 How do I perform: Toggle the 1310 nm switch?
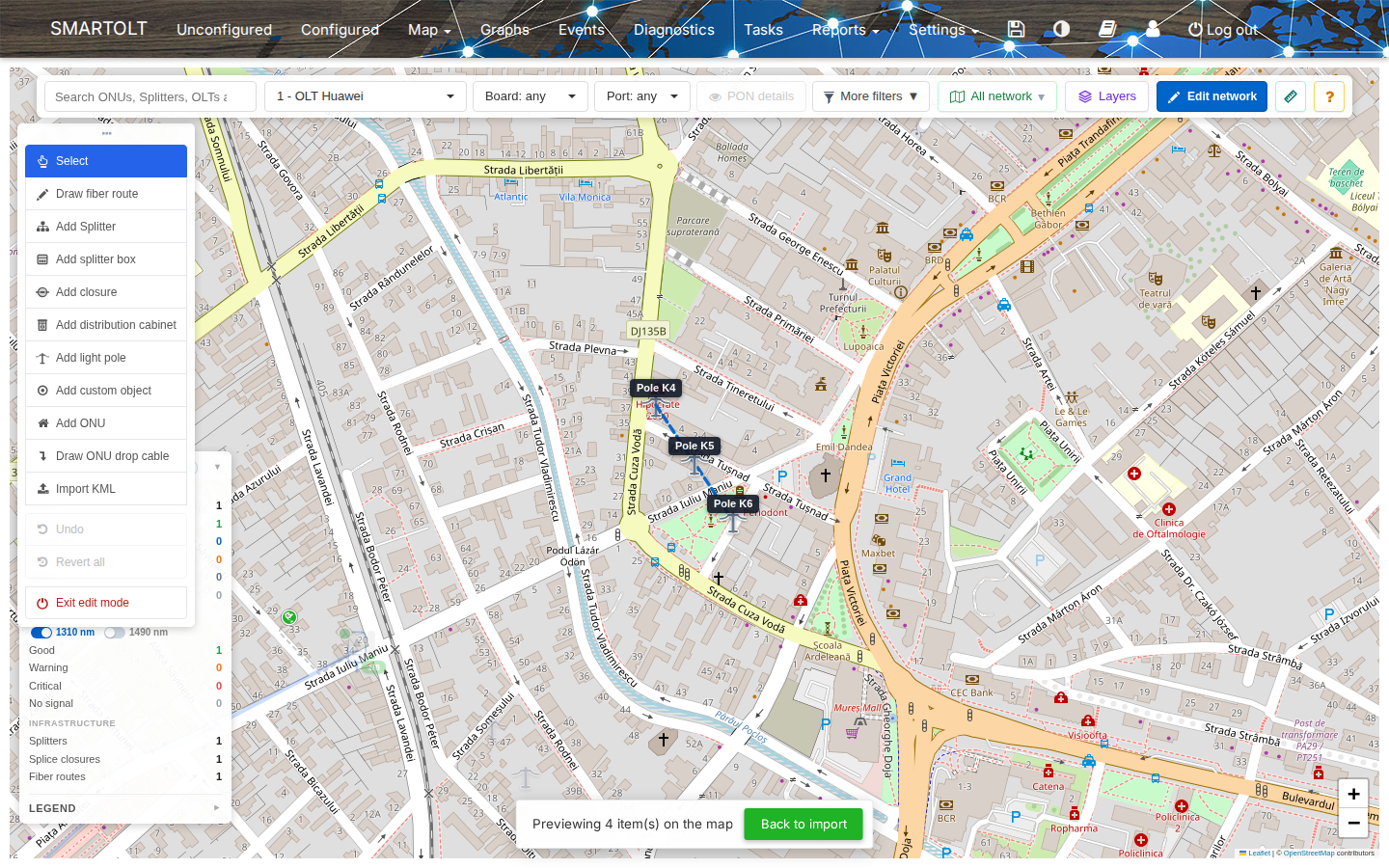coord(41,633)
